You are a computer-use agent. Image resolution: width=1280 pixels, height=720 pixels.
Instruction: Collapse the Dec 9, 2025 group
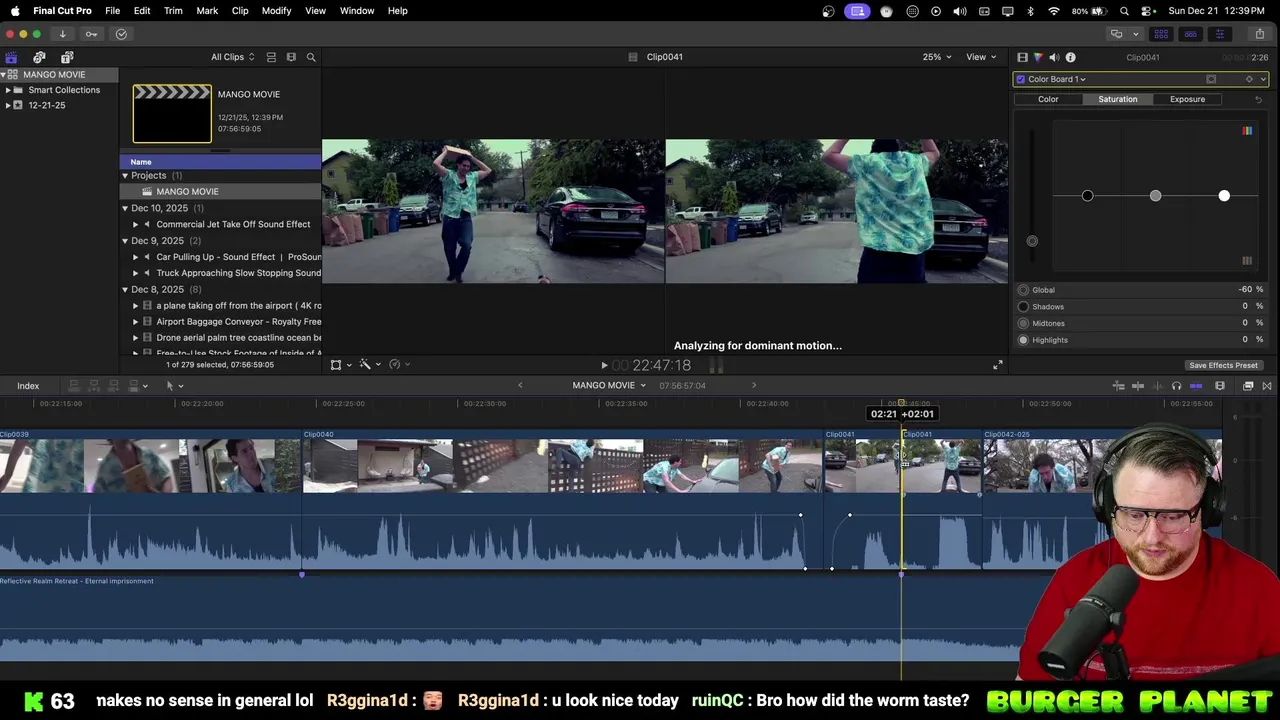[x=125, y=241]
